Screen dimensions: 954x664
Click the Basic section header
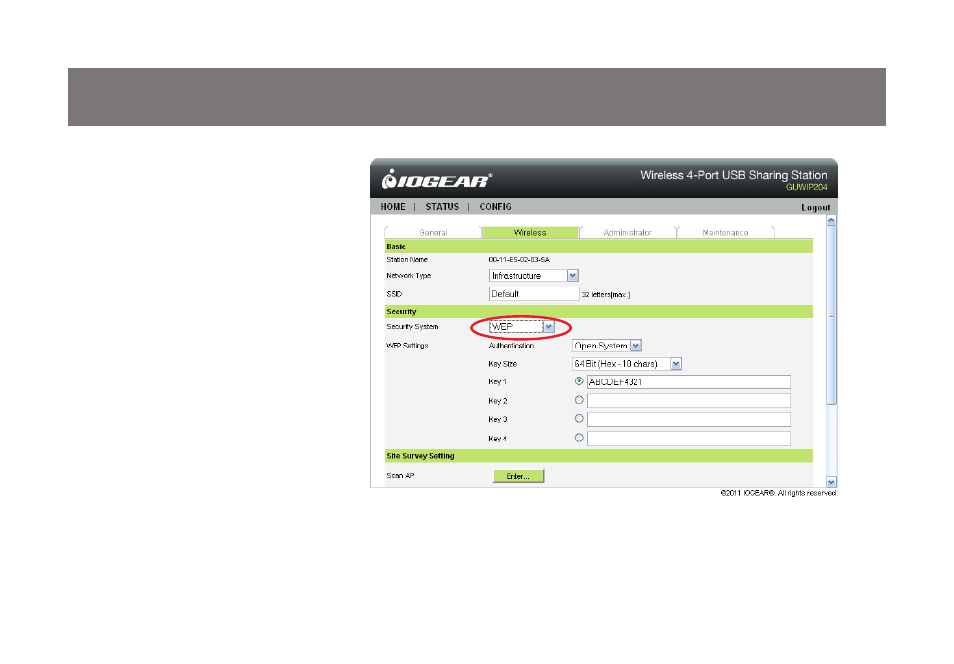[599, 246]
